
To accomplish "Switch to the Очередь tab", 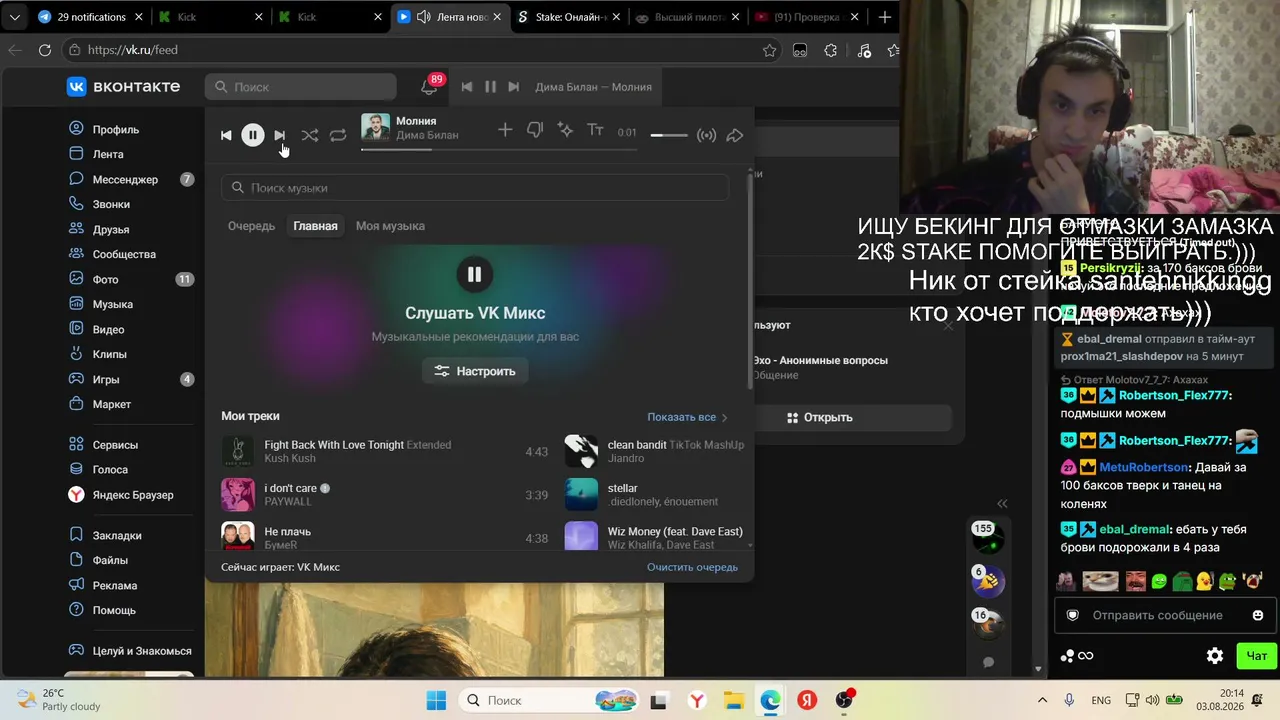I will click(251, 226).
